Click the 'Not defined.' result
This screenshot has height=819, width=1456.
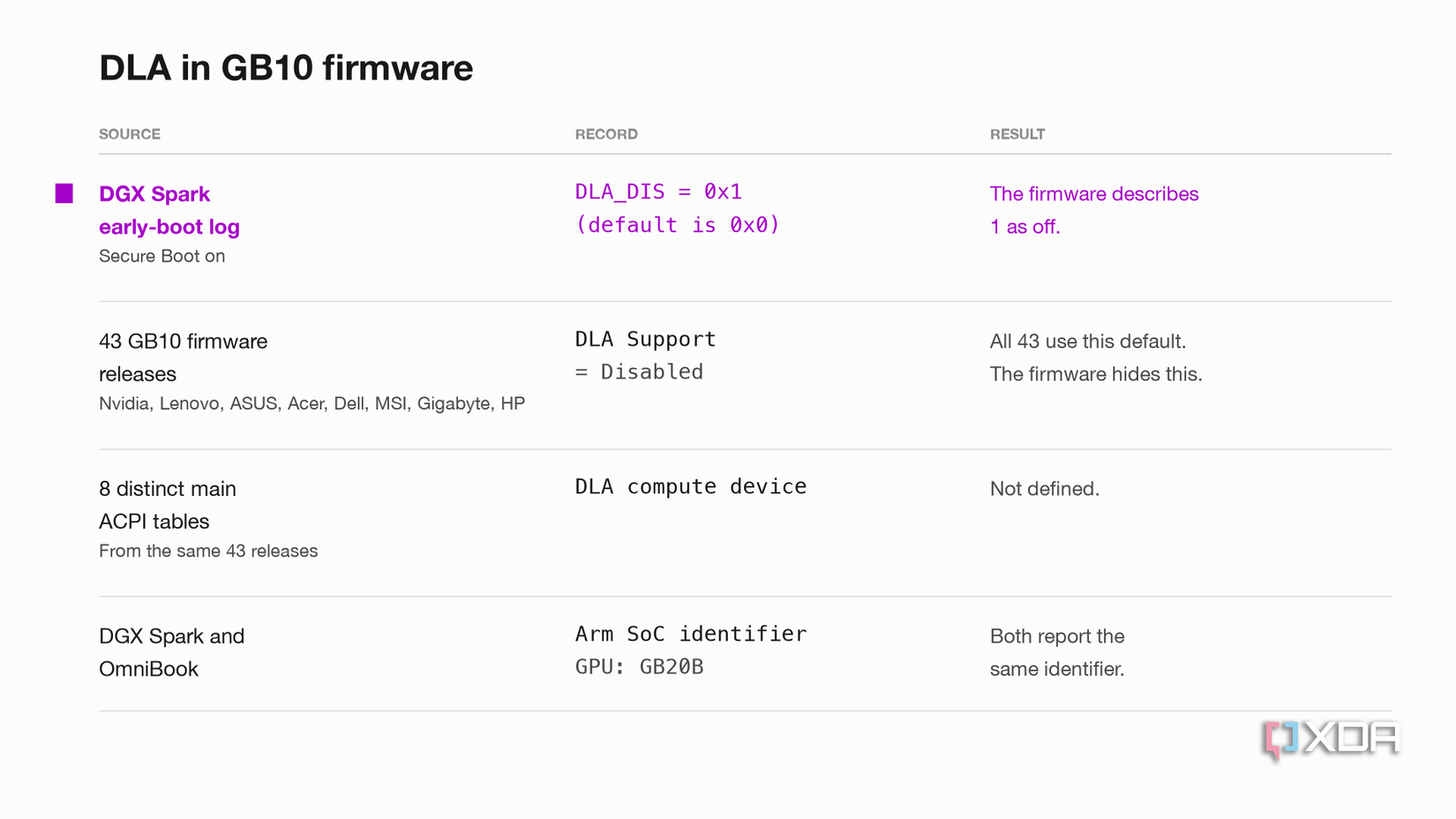pos(1045,489)
